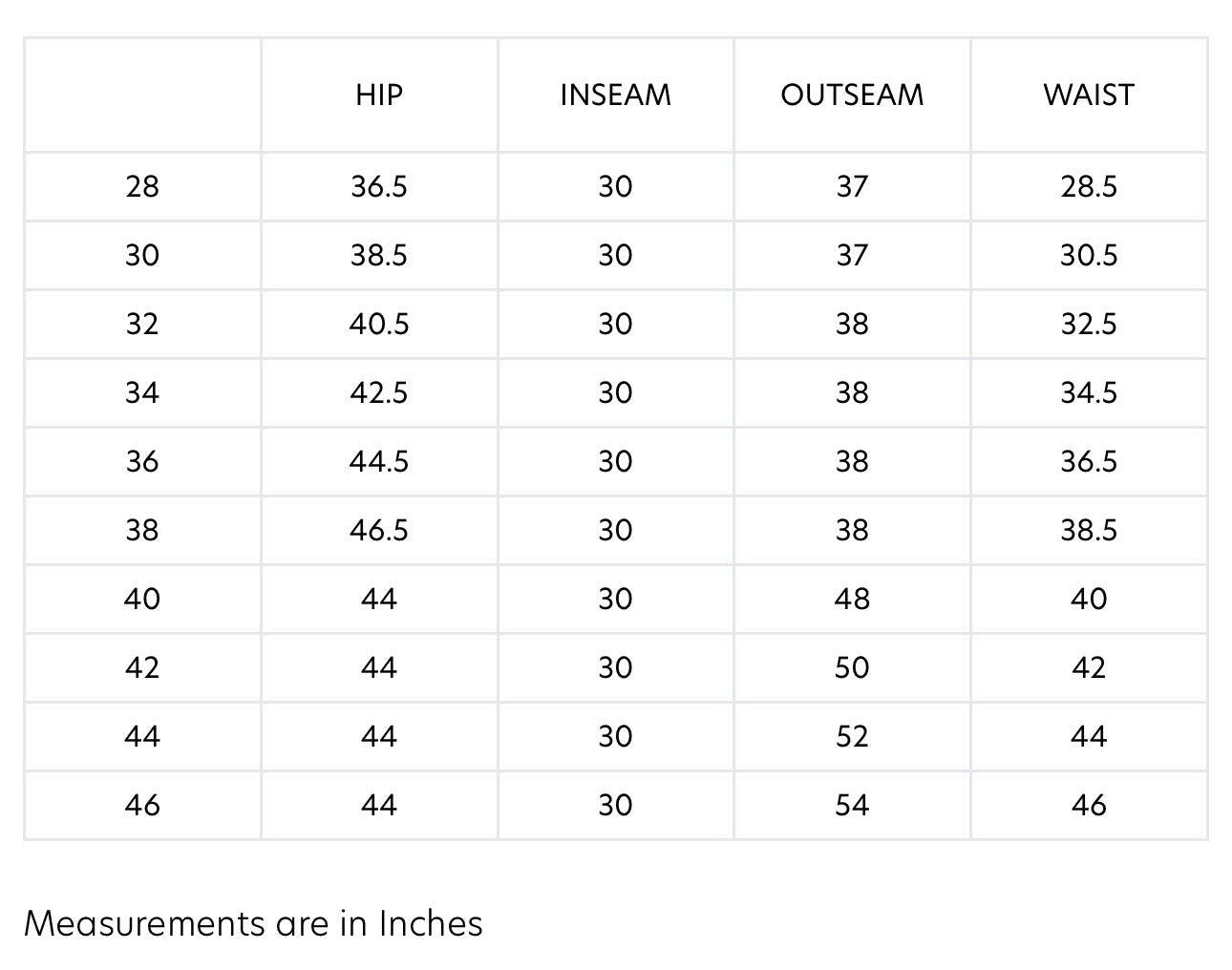This screenshot has width=1232, height=970.
Task: Select the size 42 row label
Action: tap(142, 667)
